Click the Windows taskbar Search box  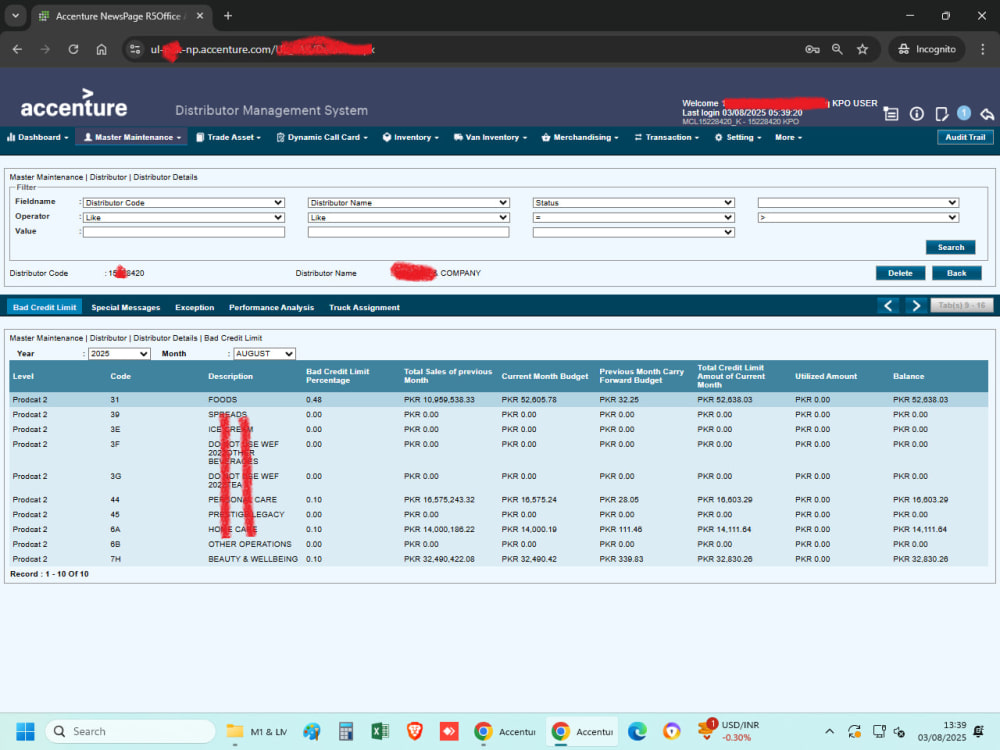pyautogui.click(x=130, y=732)
